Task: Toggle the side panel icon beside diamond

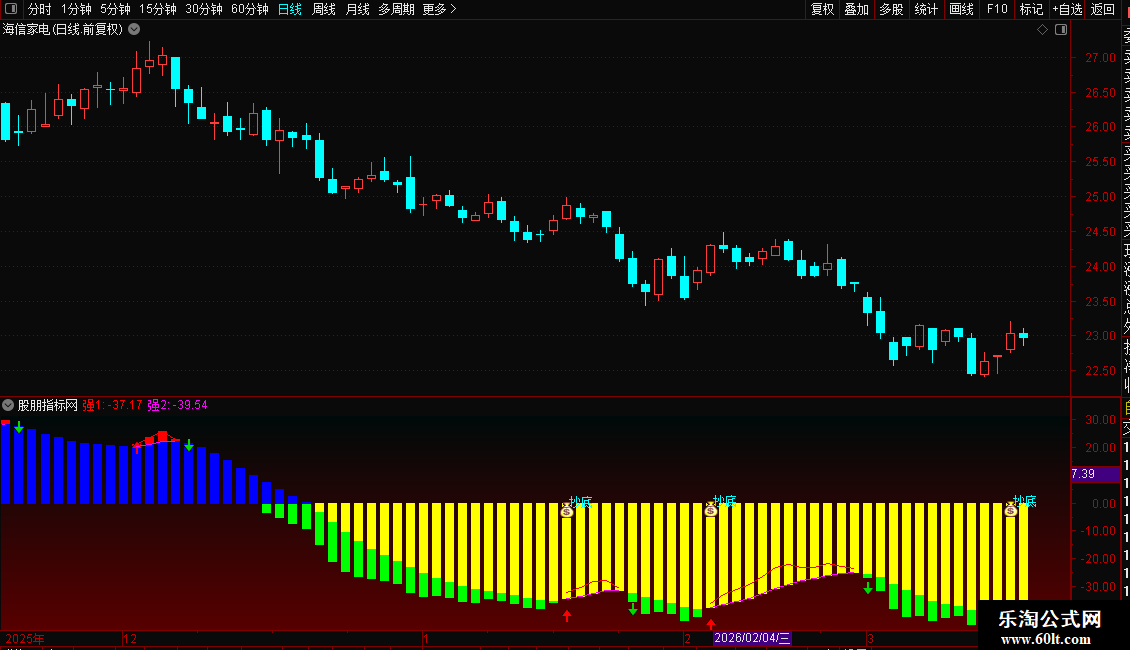Action: 1061,30
